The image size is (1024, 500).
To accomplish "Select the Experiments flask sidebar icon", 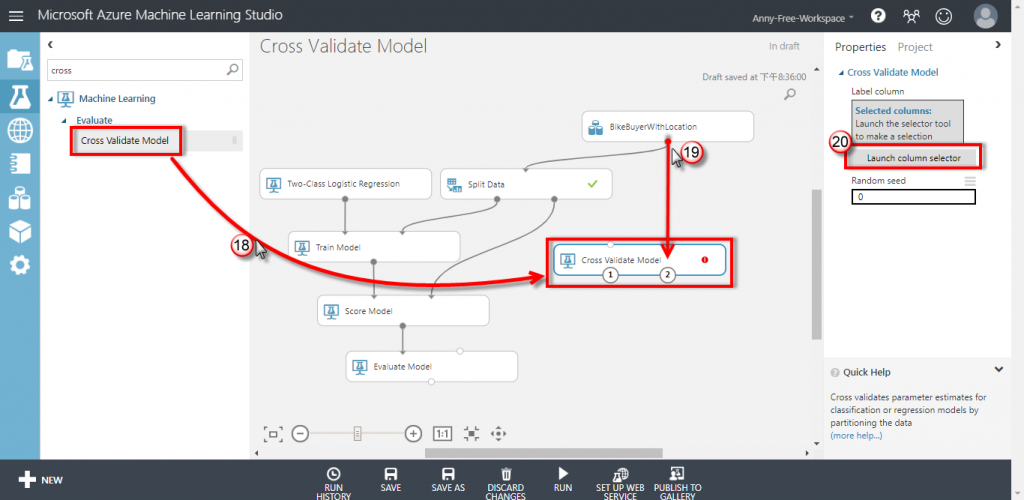I will (x=20, y=97).
